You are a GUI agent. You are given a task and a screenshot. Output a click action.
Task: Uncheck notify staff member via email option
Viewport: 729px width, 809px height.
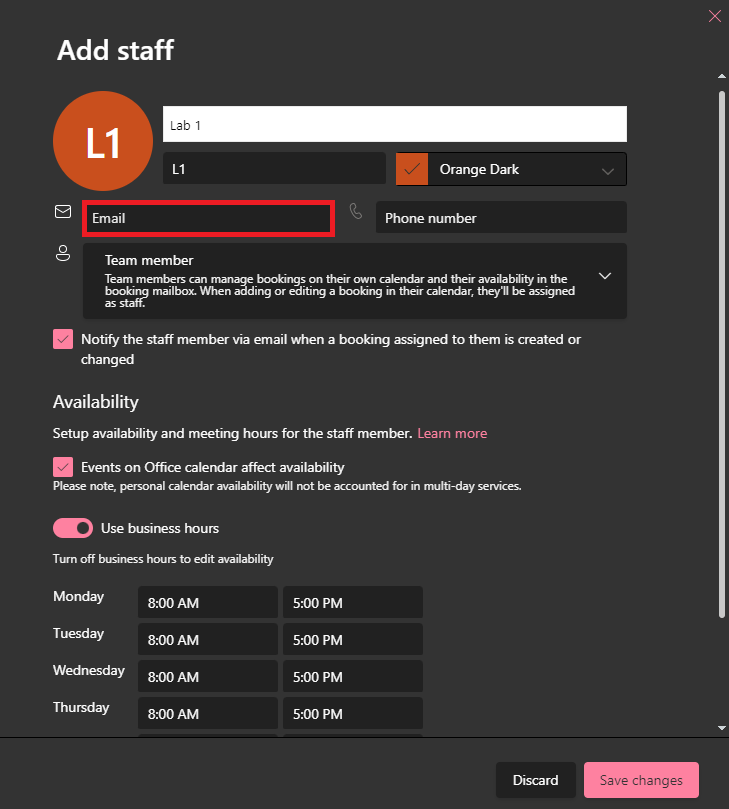(x=63, y=339)
